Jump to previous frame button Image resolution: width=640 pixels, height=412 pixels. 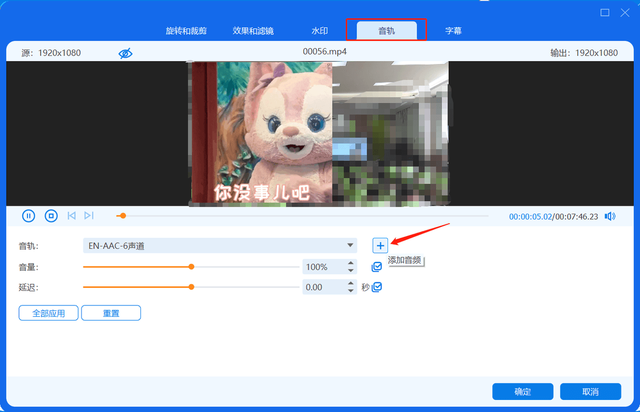(x=71, y=216)
